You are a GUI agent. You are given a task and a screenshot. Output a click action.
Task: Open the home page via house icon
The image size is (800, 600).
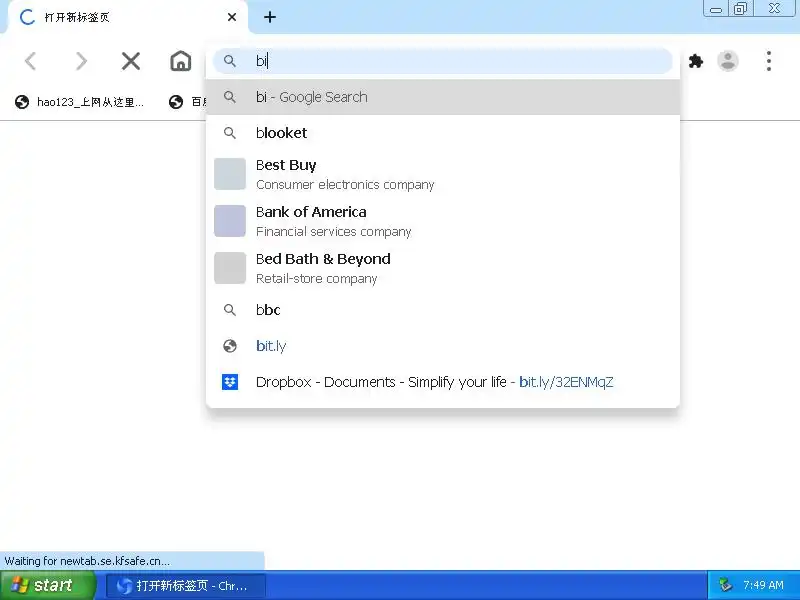click(181, 61)
